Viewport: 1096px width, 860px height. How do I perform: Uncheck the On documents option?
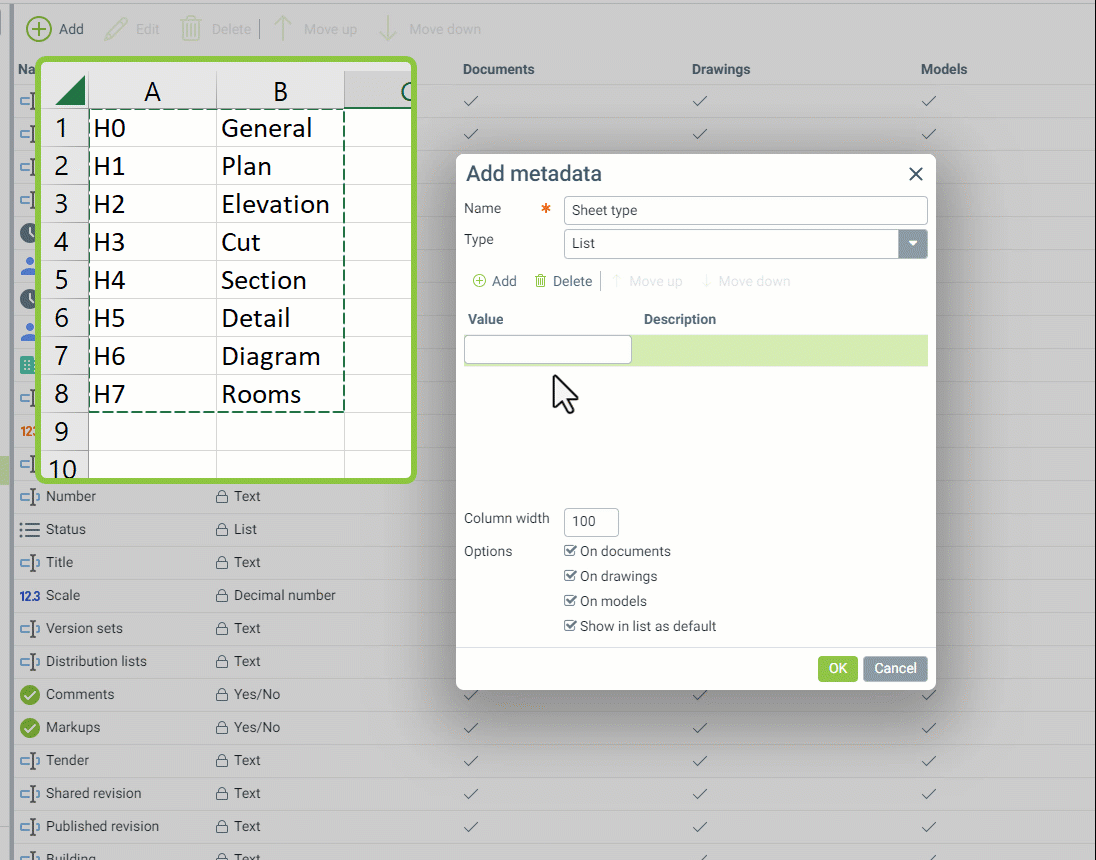click(570, 551)
